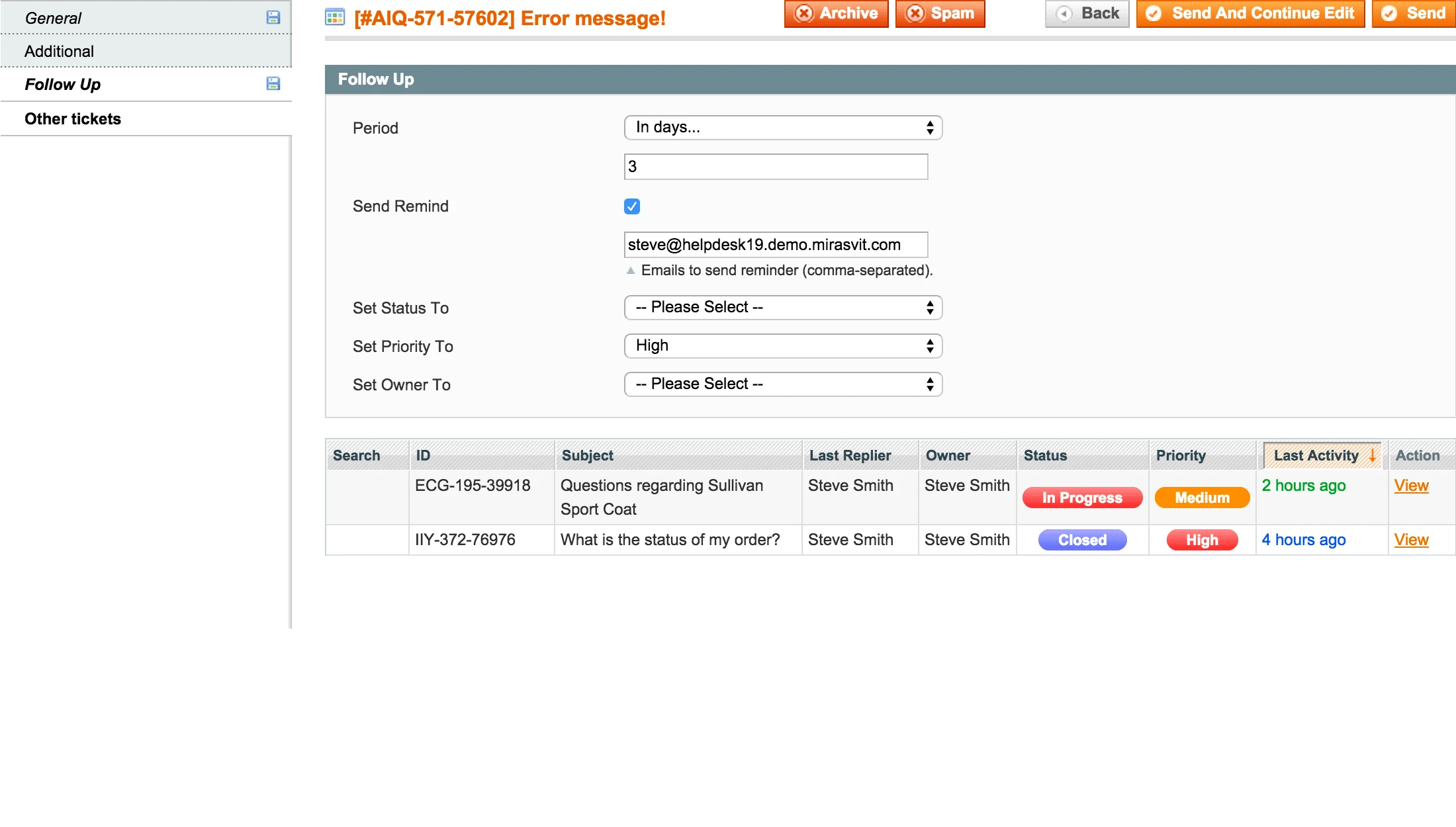Uncheck the Send Remind checkbox
This screenshot has height=827, width=1456.
[x=632, y=206]
